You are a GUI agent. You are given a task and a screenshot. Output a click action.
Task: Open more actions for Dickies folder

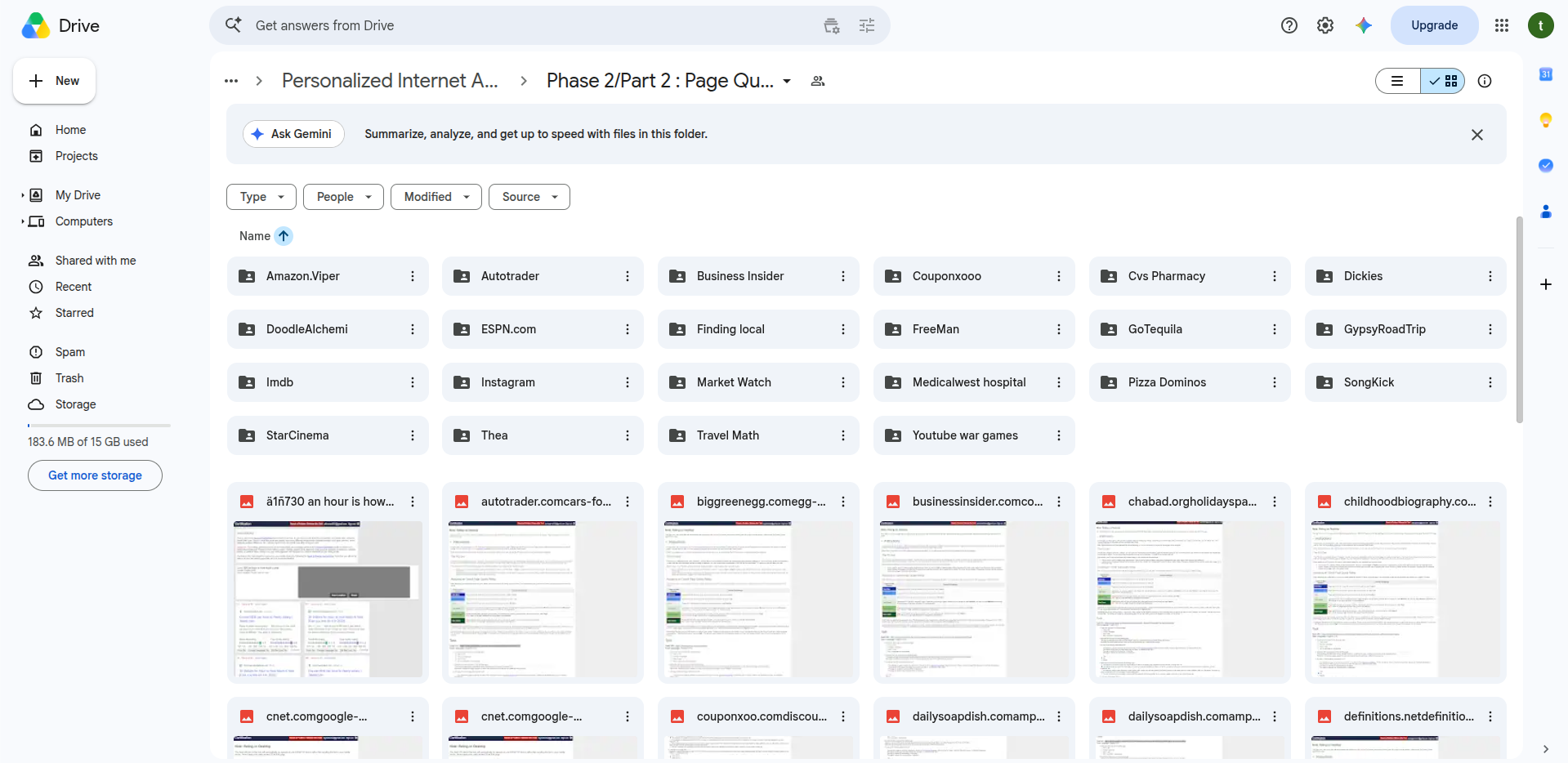pyautogui.click(x=1490, y=276)
